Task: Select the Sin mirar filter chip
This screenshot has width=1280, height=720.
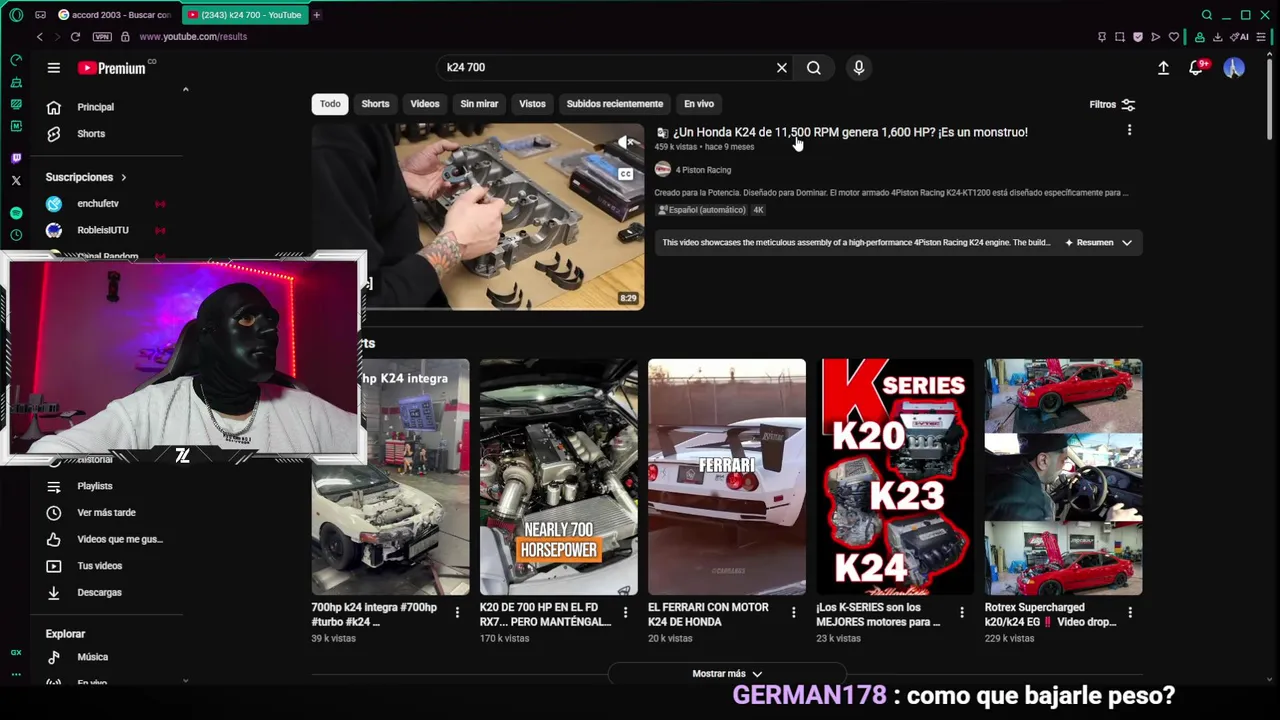Action: [479, 104]
